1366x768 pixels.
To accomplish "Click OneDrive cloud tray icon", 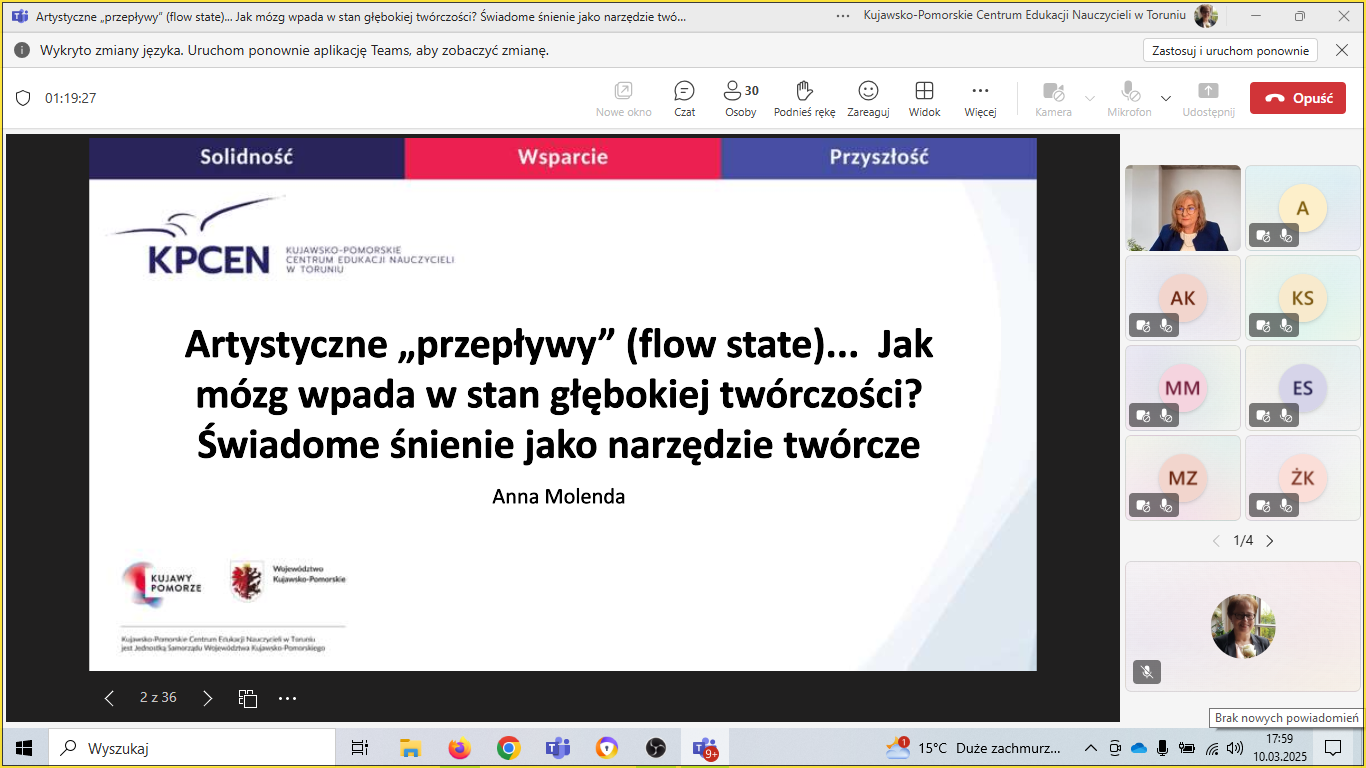I will [1138, 747].
